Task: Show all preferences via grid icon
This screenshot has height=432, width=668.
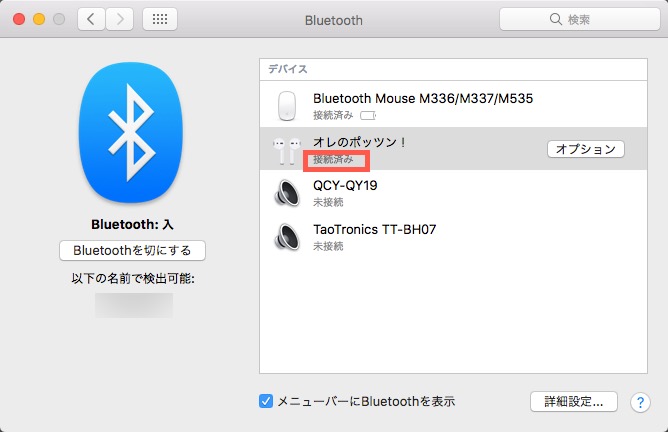Action: 161,19
